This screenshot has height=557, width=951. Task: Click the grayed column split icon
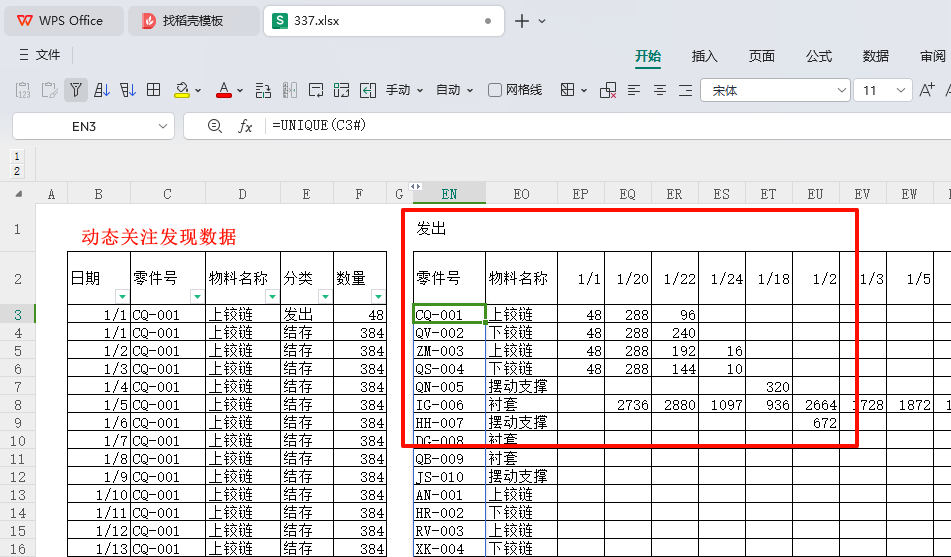pyautogui.click(x=290, y=90)
